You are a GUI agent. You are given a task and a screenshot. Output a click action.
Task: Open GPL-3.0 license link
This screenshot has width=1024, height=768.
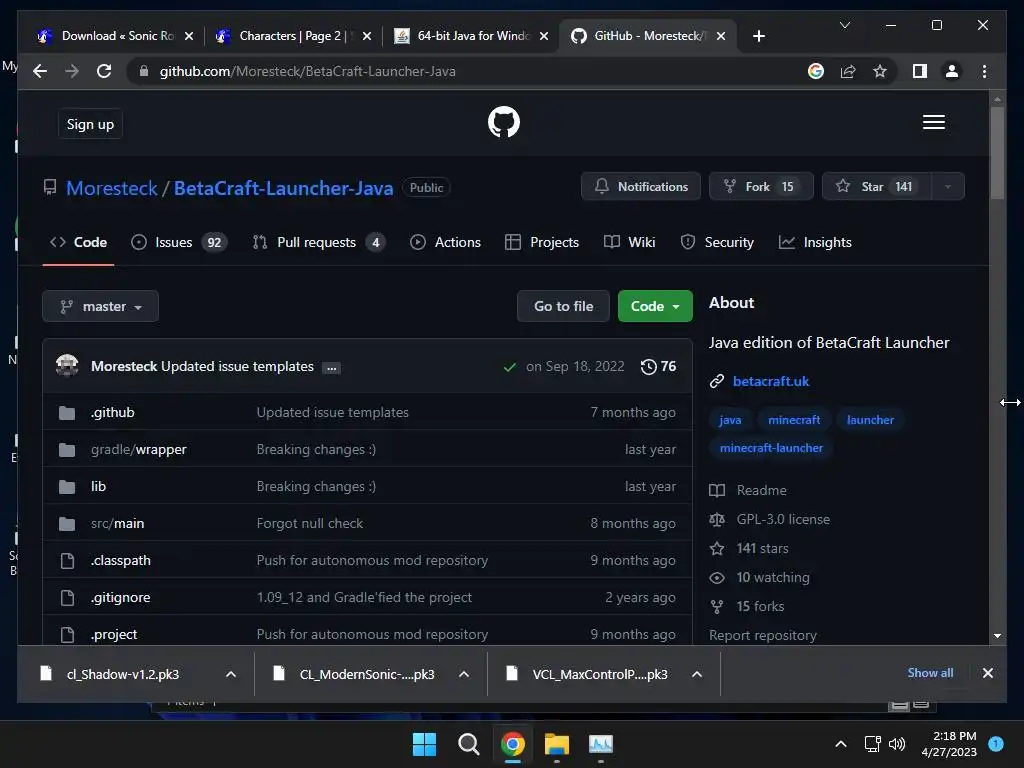(x=783, y=519)
